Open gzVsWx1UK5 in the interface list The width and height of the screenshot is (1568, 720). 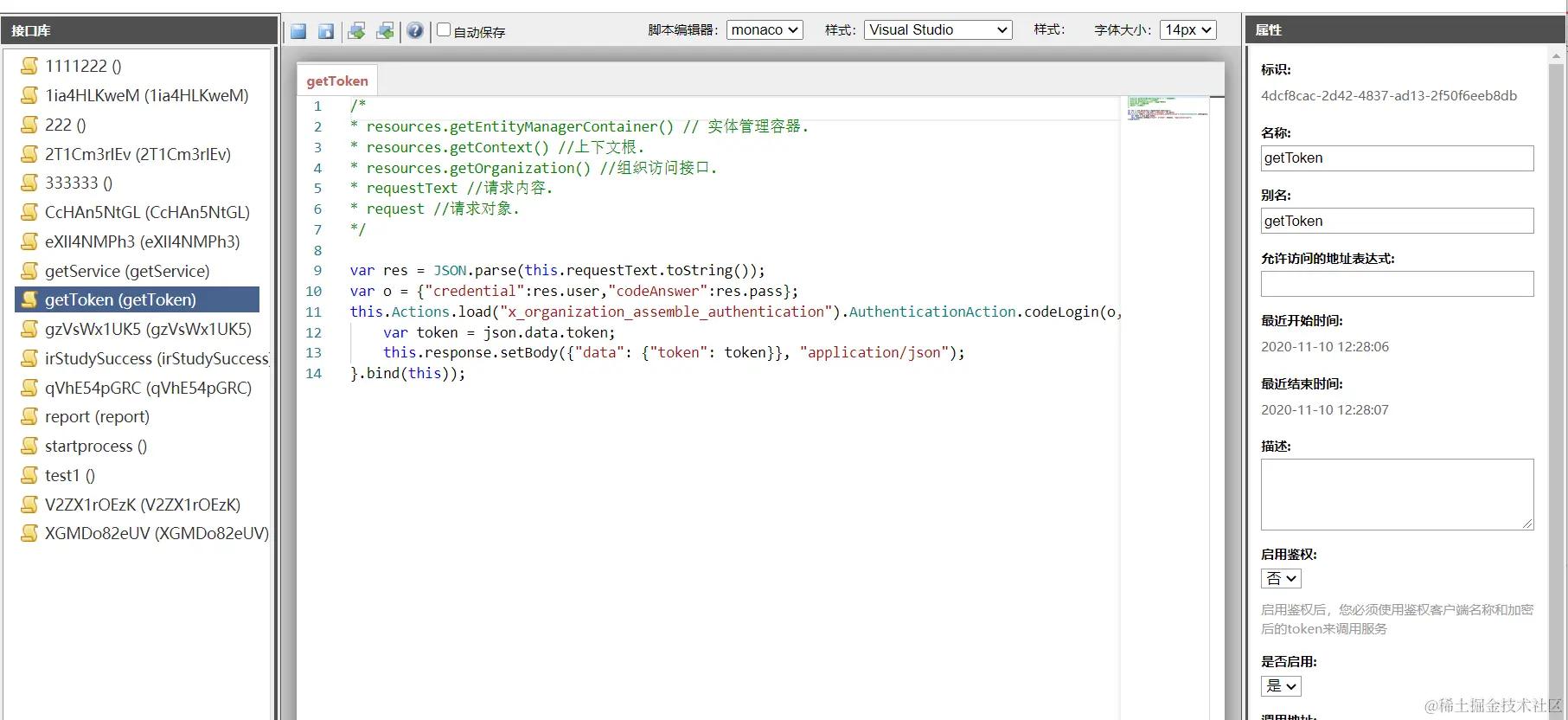148,329
